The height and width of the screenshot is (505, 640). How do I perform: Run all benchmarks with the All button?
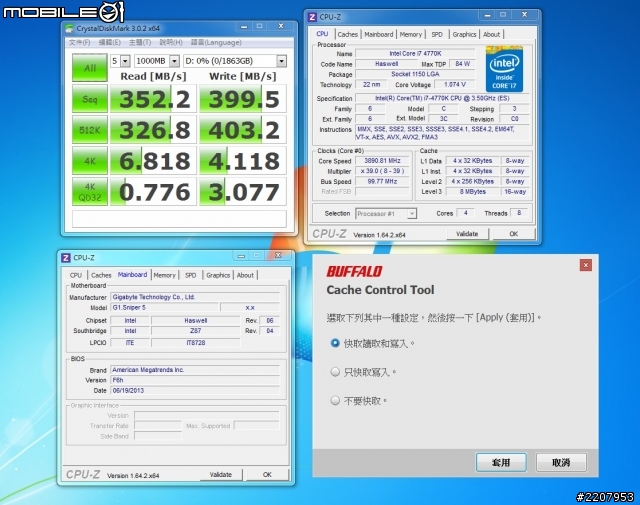point(90,68)
